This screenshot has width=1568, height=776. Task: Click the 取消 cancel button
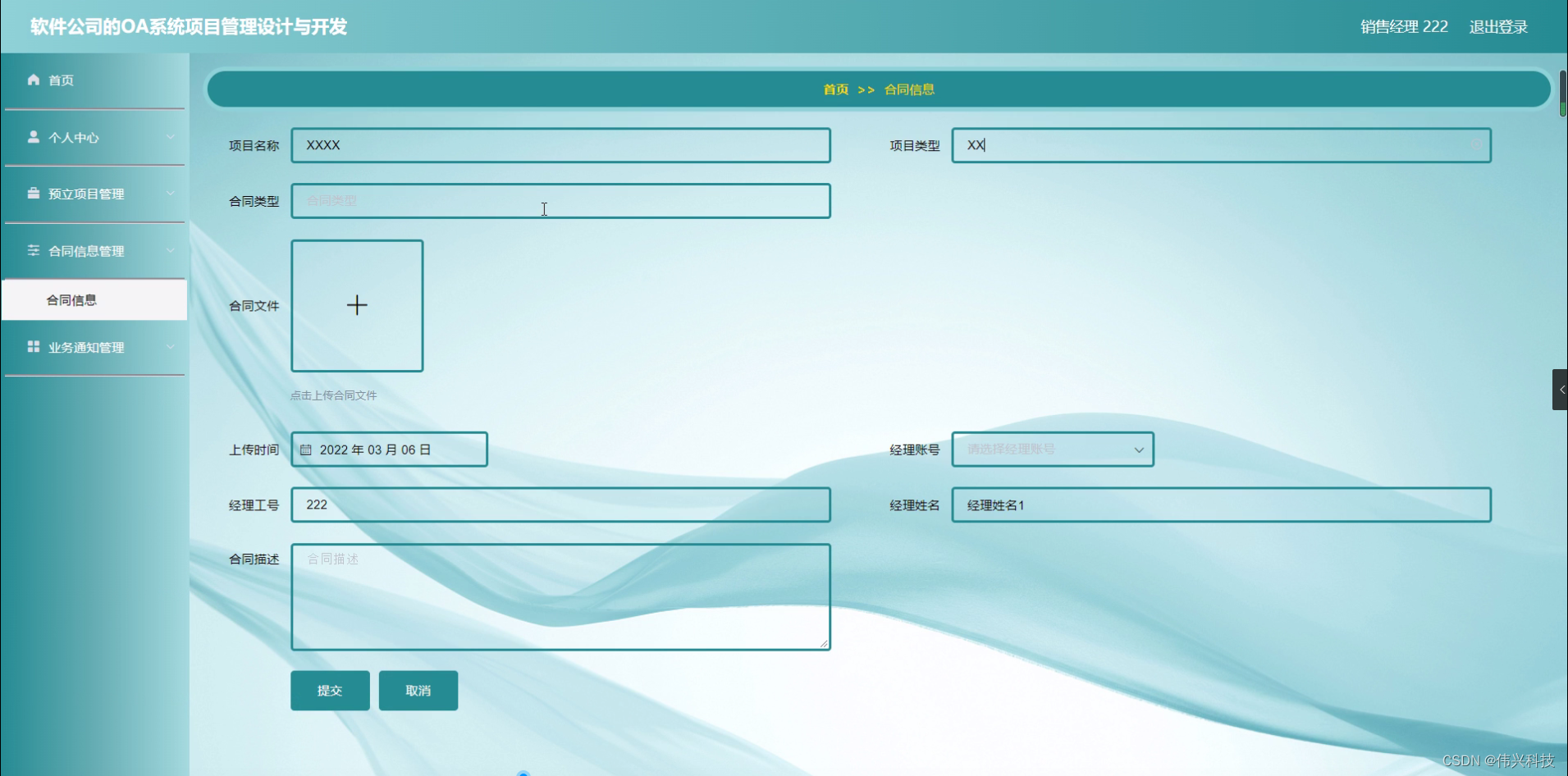tap(418, 690)
